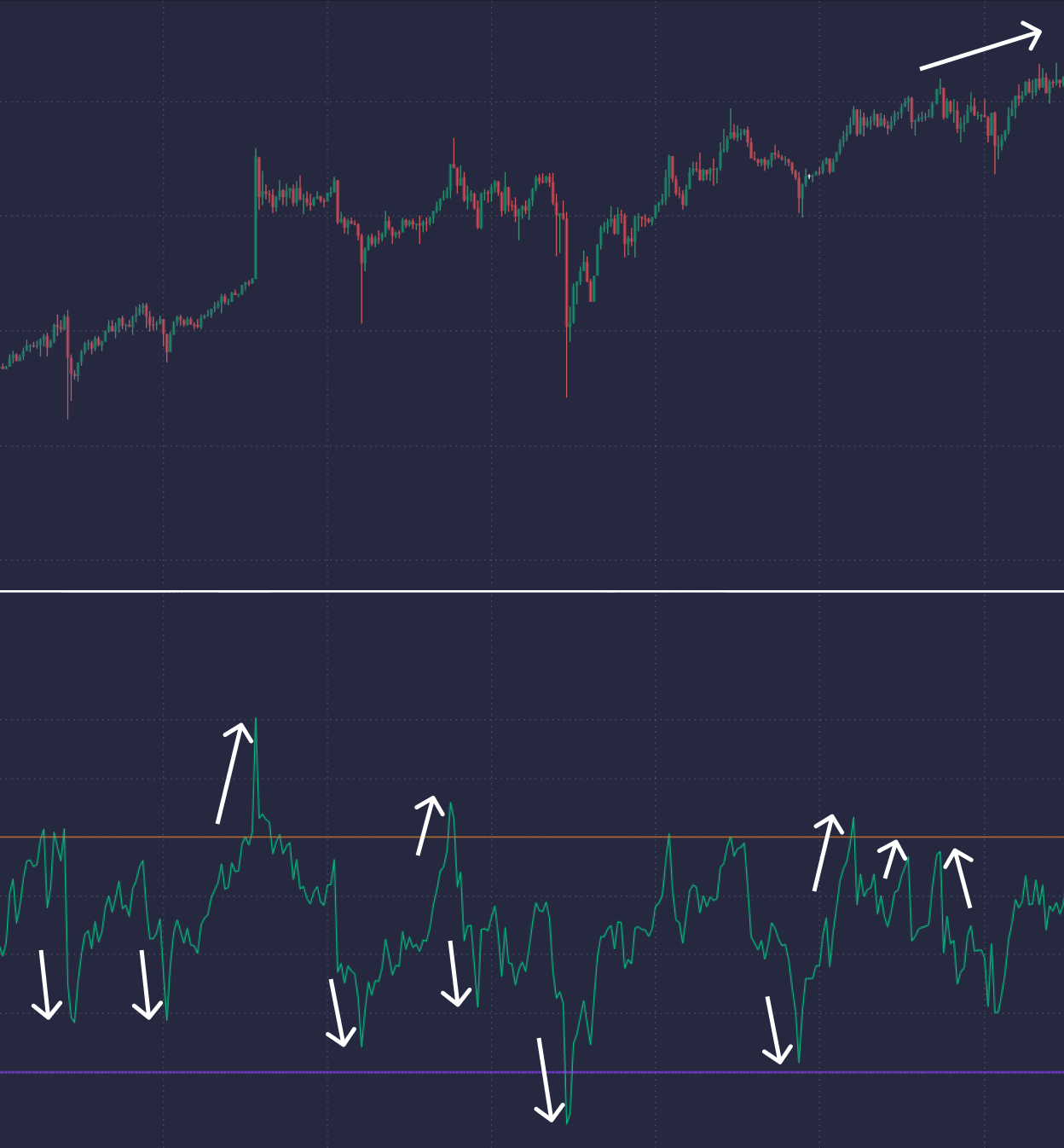Image resolution: width=1064 pixels, height=1148 pixels.
Task: Select the tallest up arrow at the indicator's highest spike
Action: [x=234, y=773]
